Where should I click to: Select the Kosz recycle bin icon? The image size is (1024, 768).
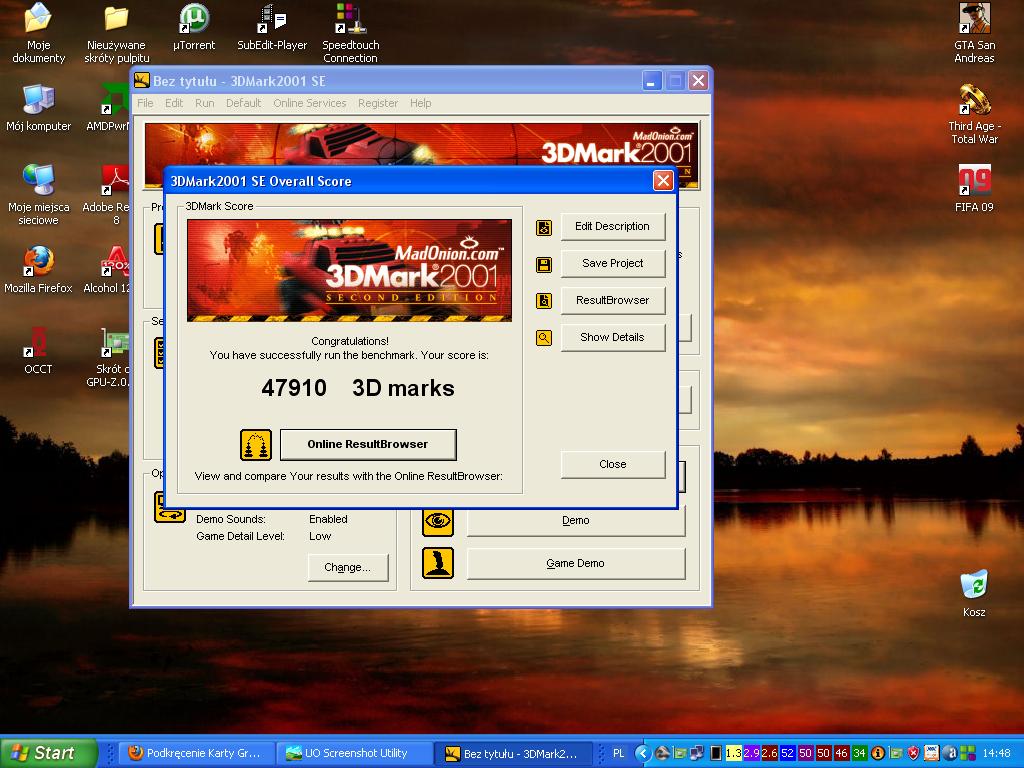point(974,594)
